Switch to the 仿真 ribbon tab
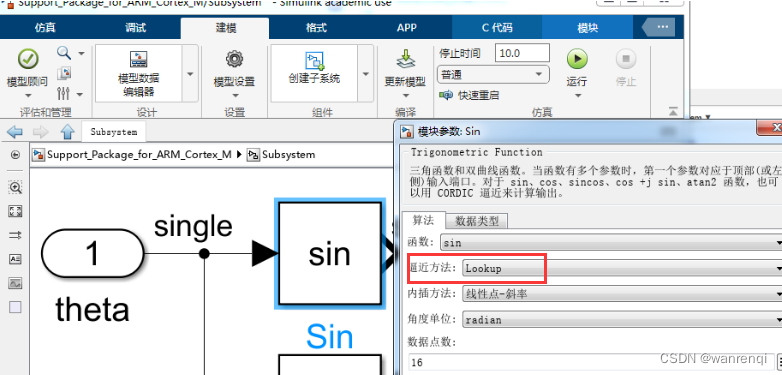The image size is (782, 375). click(45, 28)
